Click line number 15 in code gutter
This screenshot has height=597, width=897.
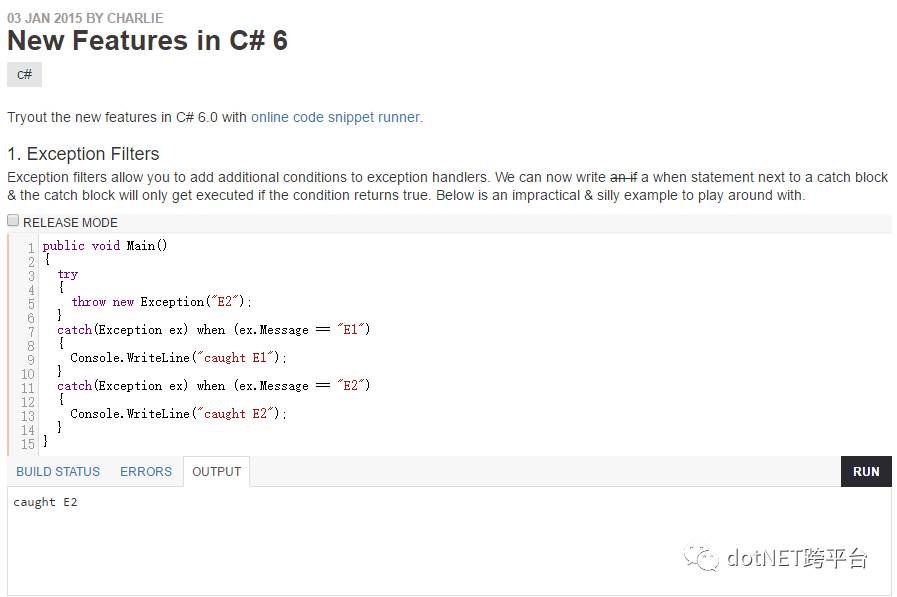pos(28,444)
